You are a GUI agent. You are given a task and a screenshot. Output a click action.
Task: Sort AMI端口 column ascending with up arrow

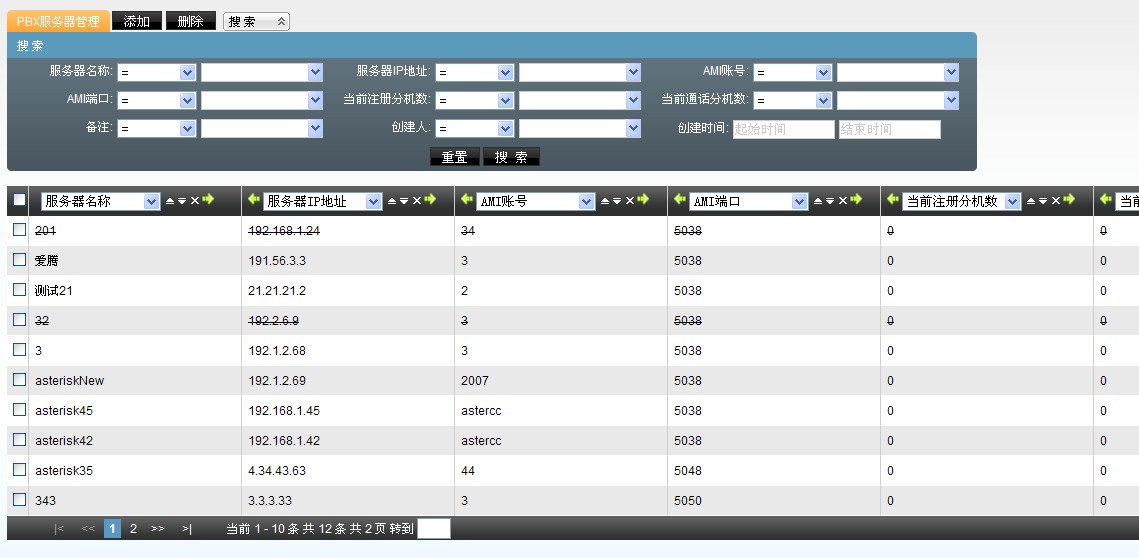[x=817, y=201]
